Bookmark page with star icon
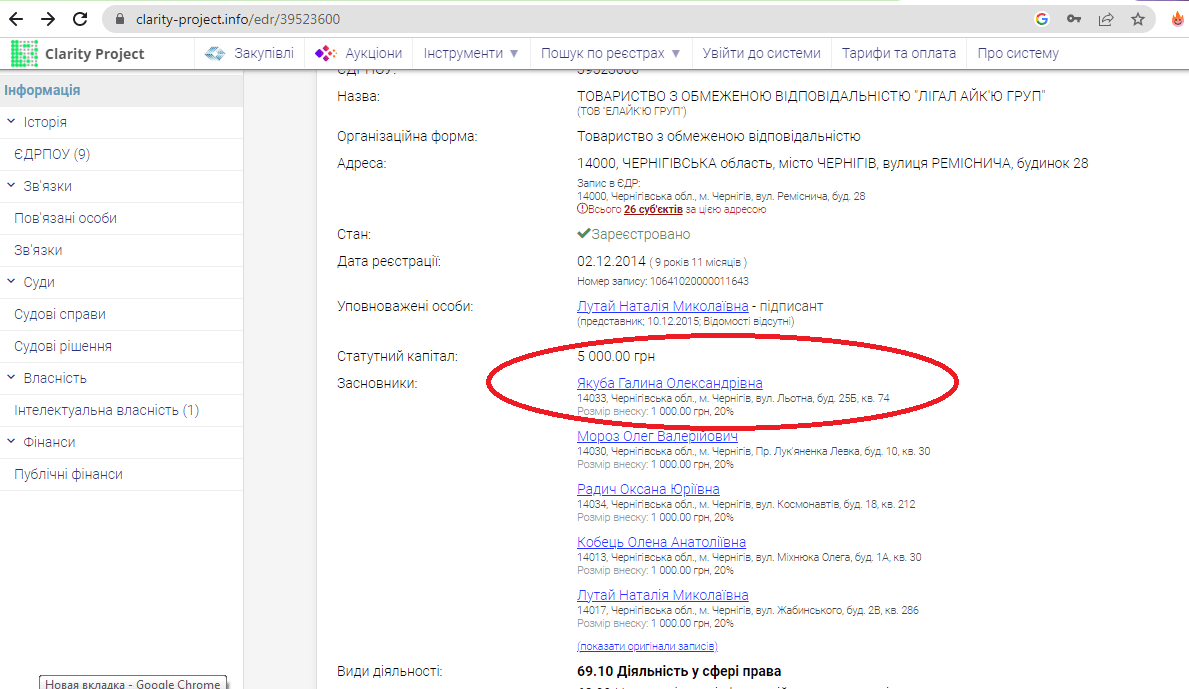 [x=1138, y=19]
